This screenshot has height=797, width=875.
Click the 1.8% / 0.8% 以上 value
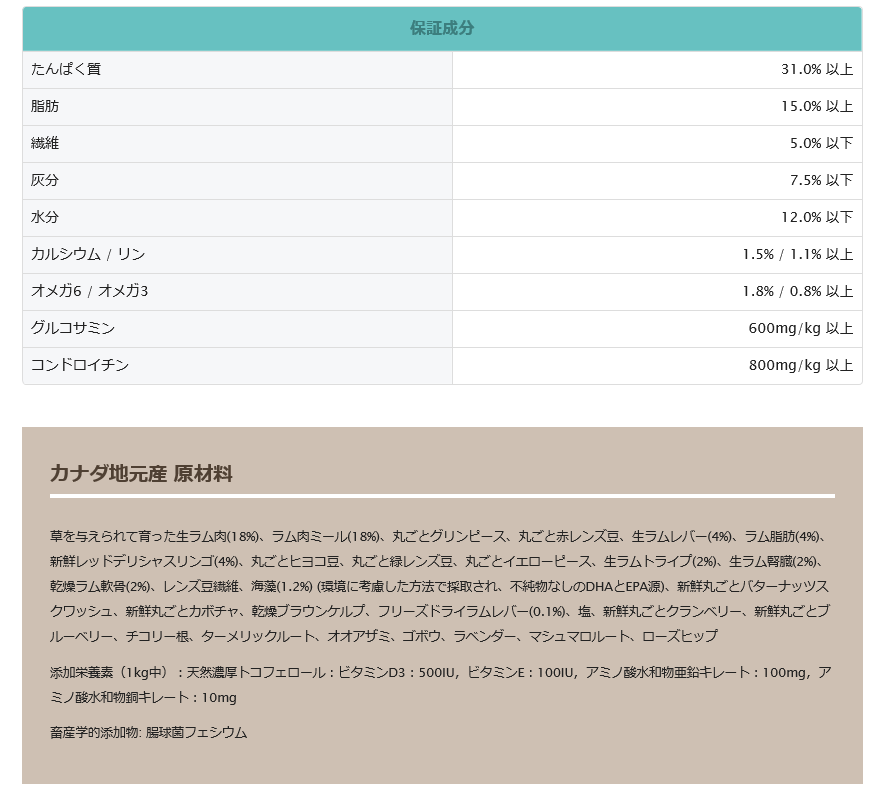797,291
